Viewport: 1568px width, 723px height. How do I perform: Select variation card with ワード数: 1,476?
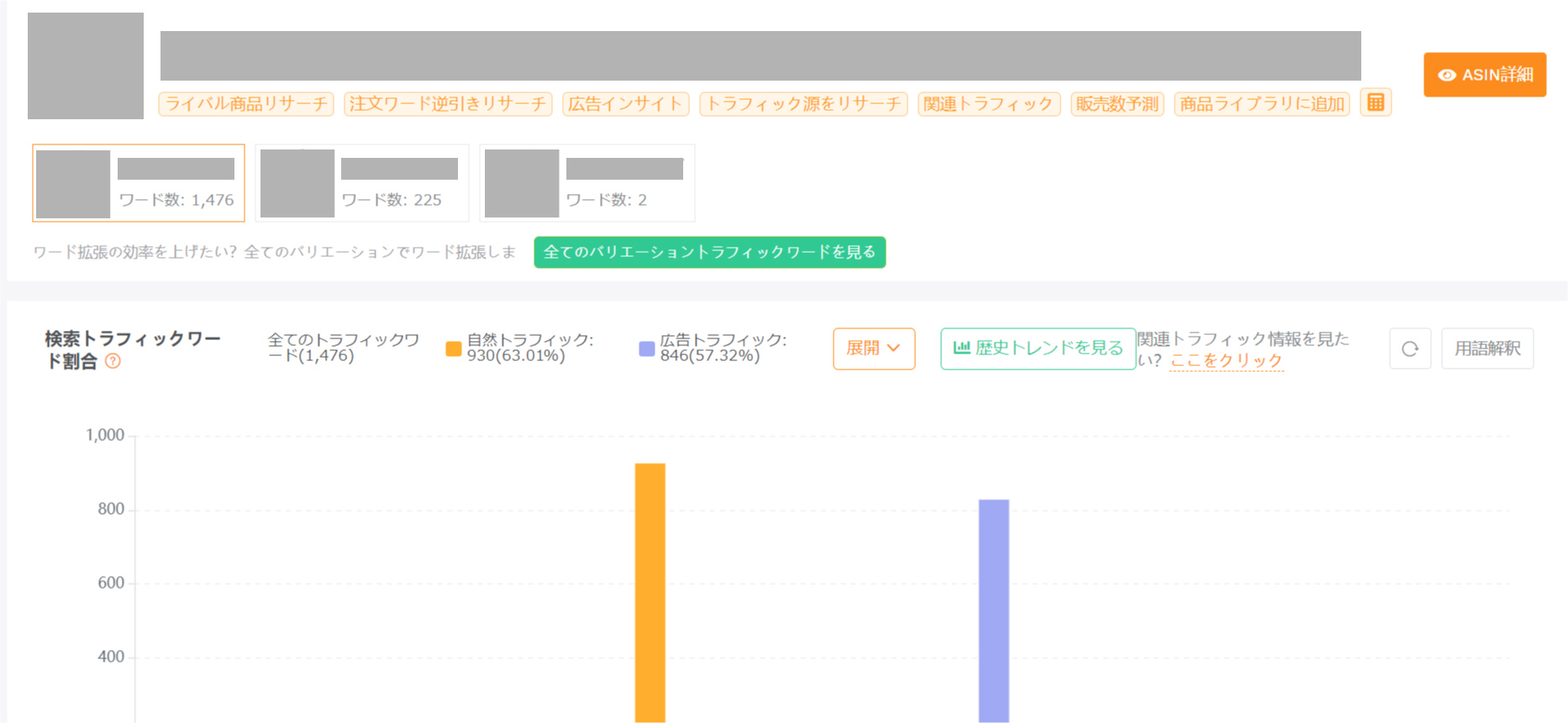coord(139,183)
